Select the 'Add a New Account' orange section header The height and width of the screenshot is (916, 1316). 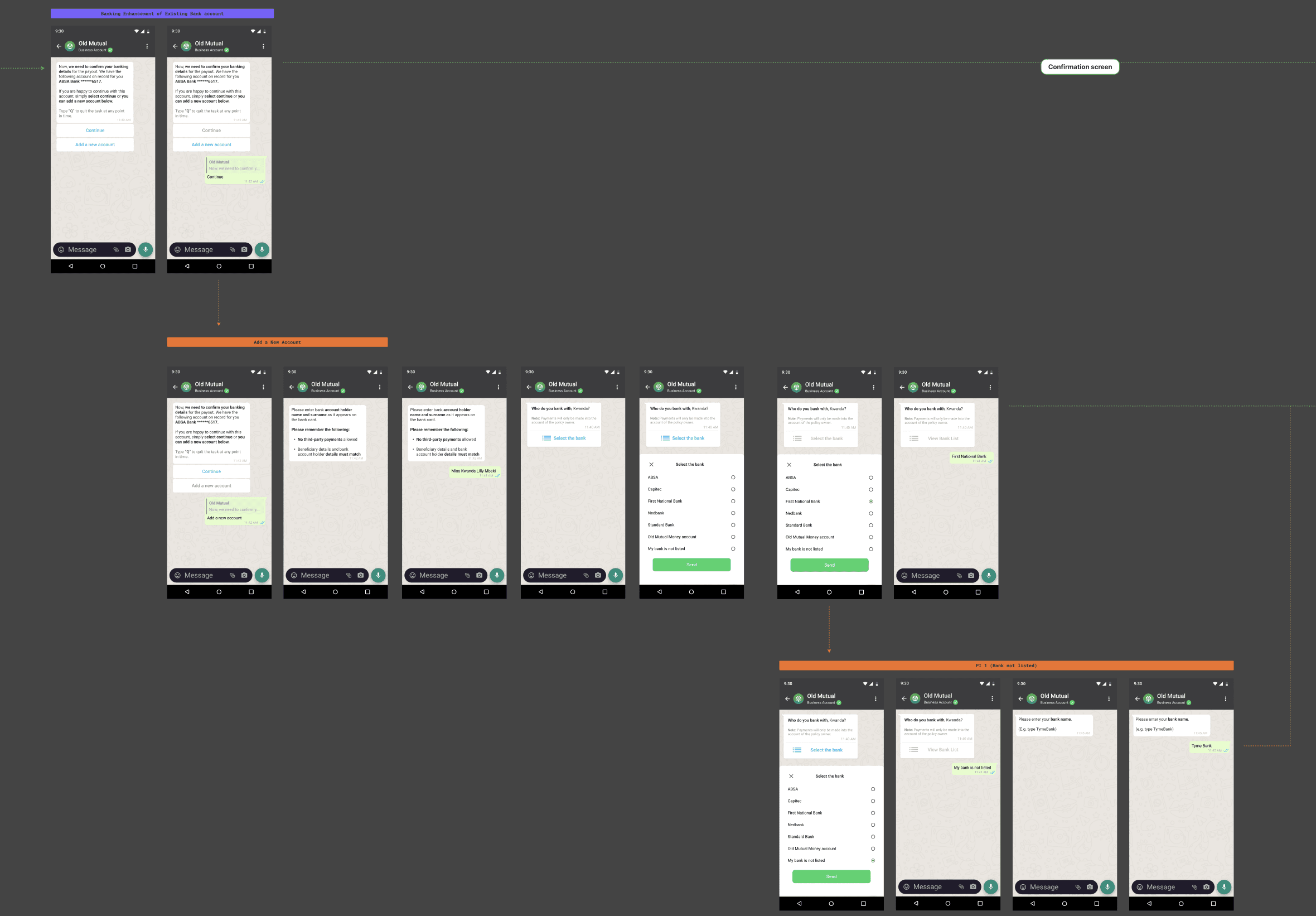277,343
